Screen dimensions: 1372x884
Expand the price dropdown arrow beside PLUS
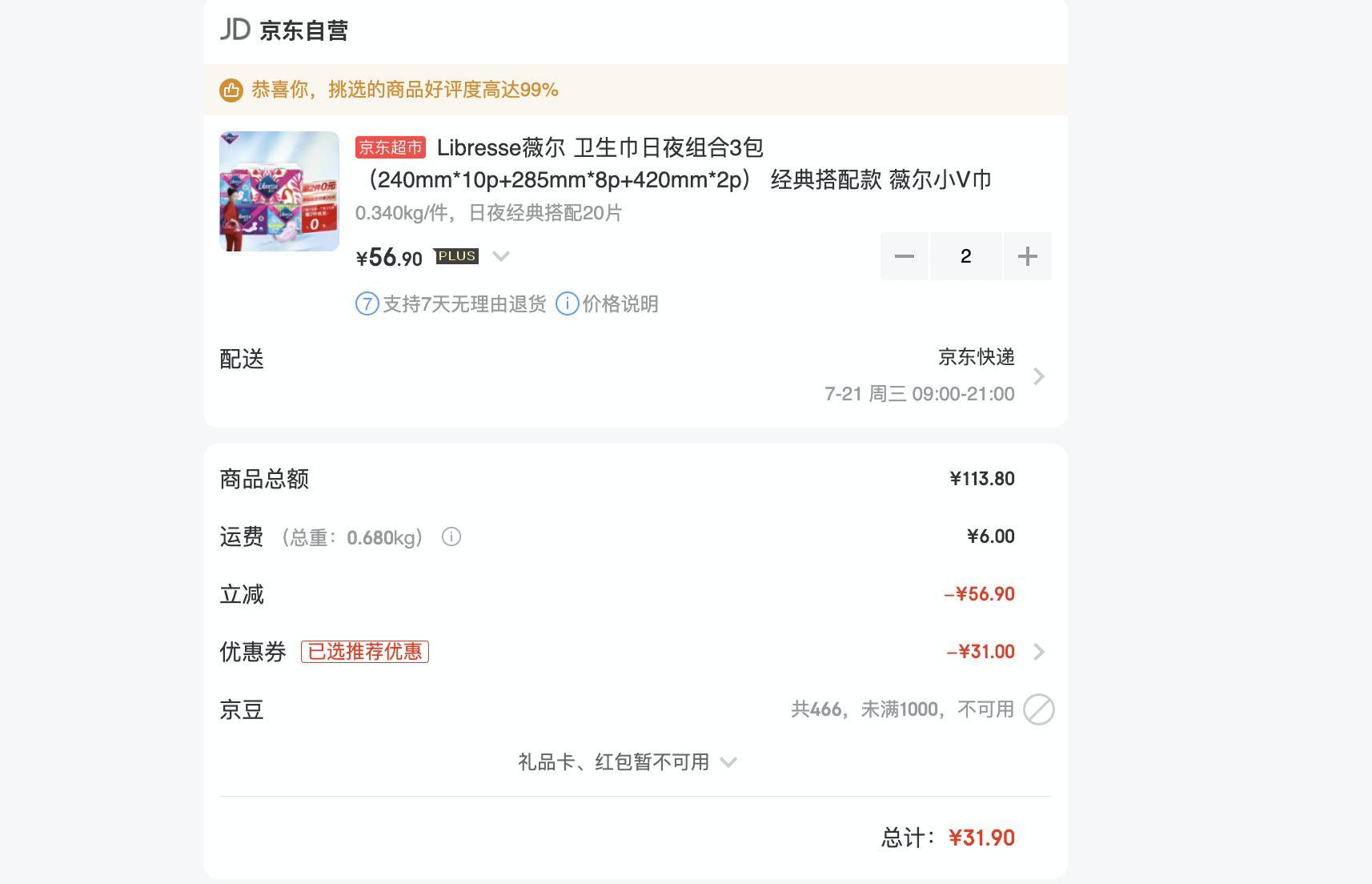pyautogui.click(x=501, y=256)
